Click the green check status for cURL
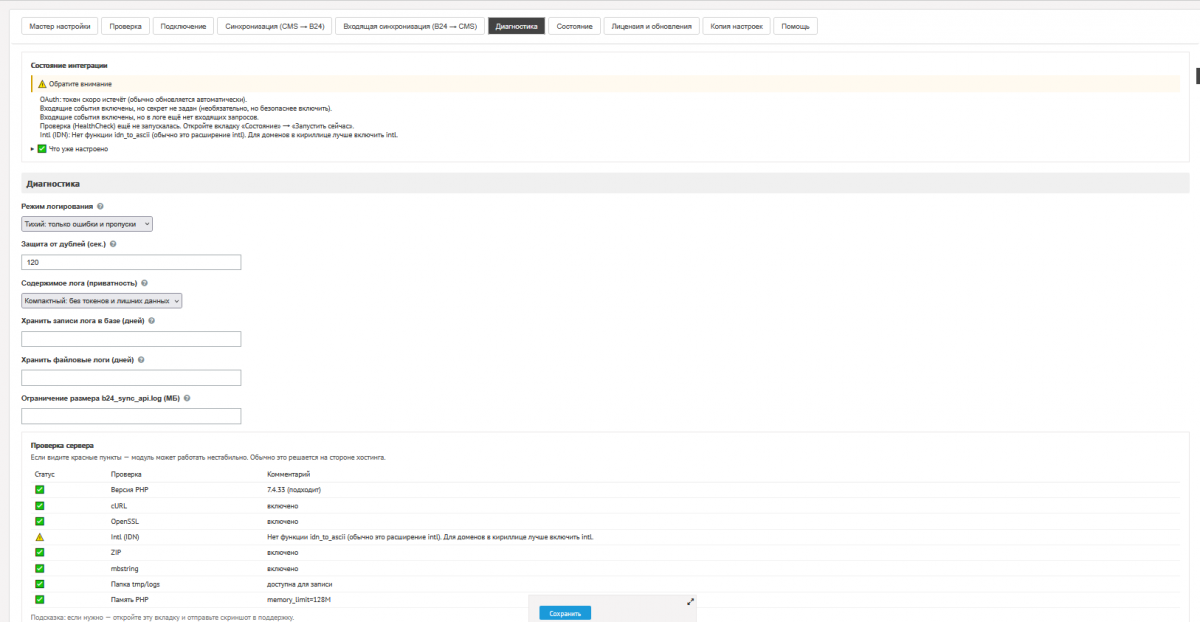The width and height of the screenshot is (1200, 622). (40, 506)
